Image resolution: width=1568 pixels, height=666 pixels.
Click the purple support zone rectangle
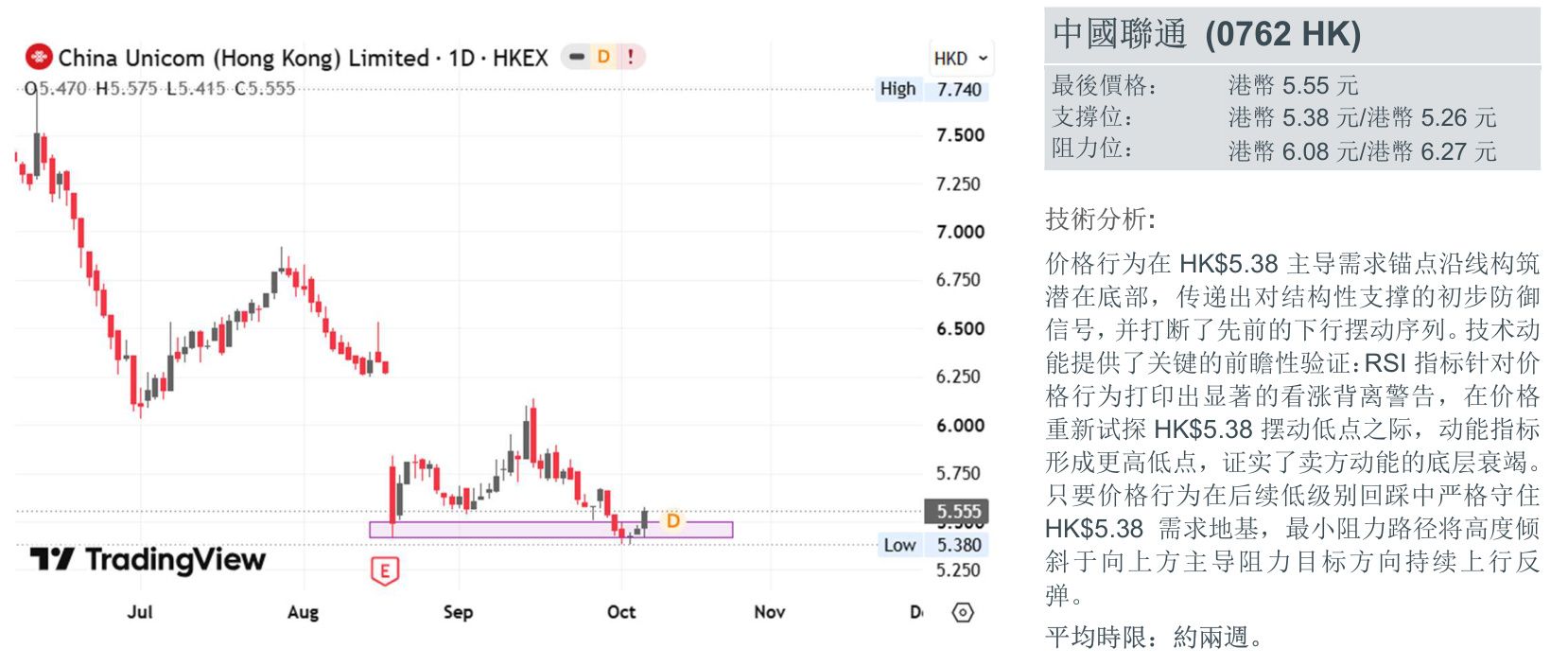[x=551, y=530]
